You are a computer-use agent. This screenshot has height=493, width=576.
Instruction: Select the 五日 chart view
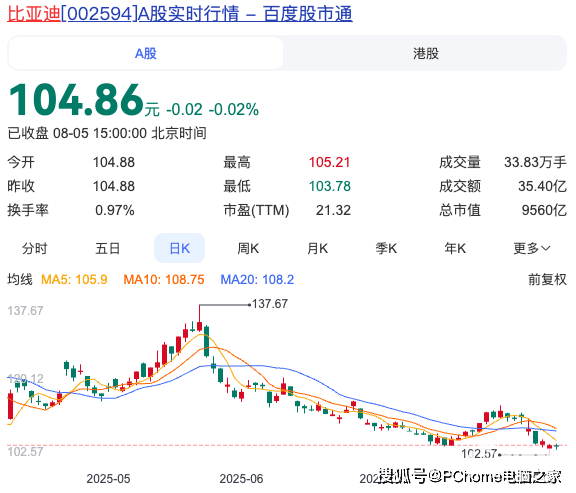point(107,248)
